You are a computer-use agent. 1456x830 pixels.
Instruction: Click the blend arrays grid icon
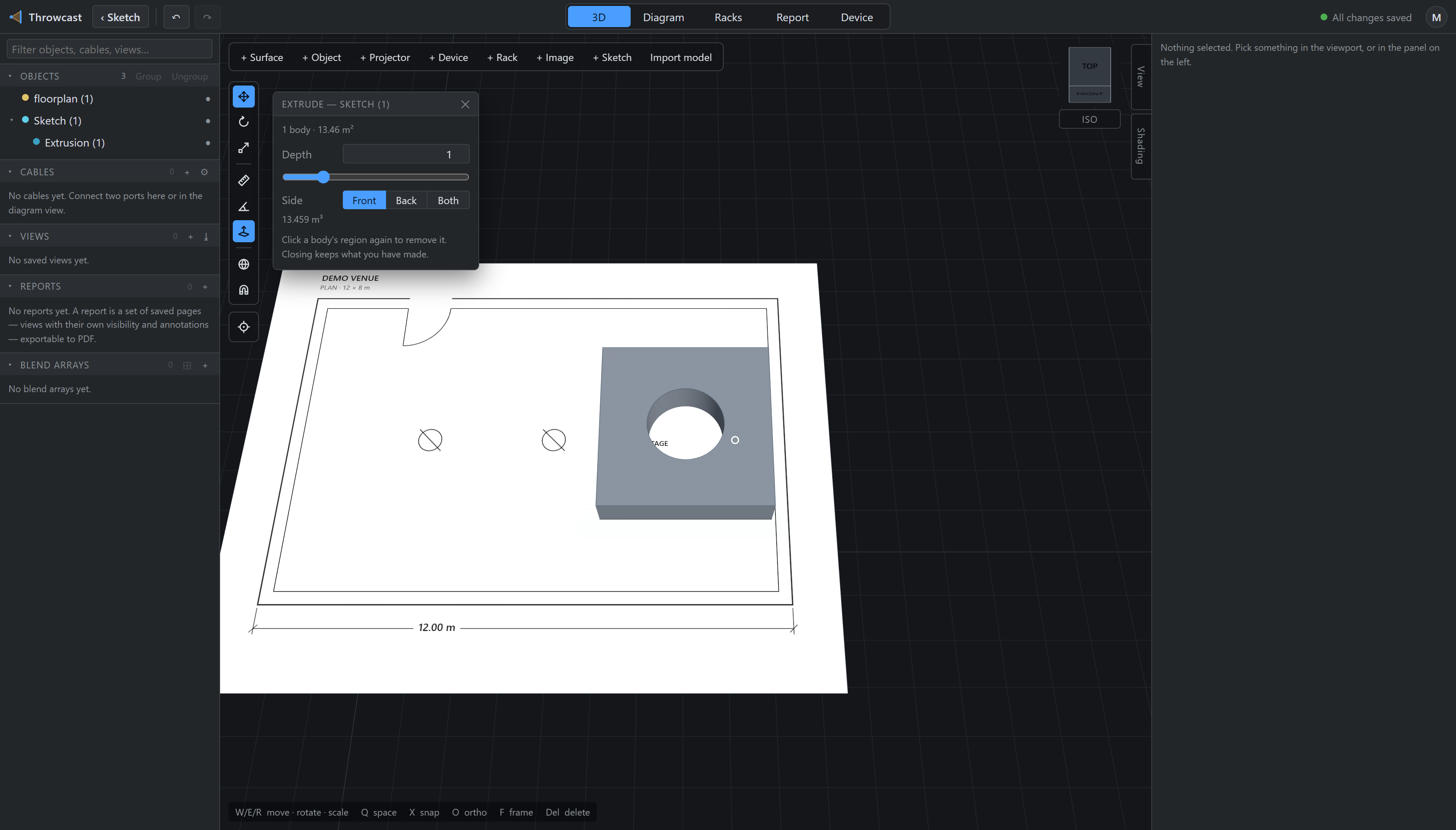(187, 365)
